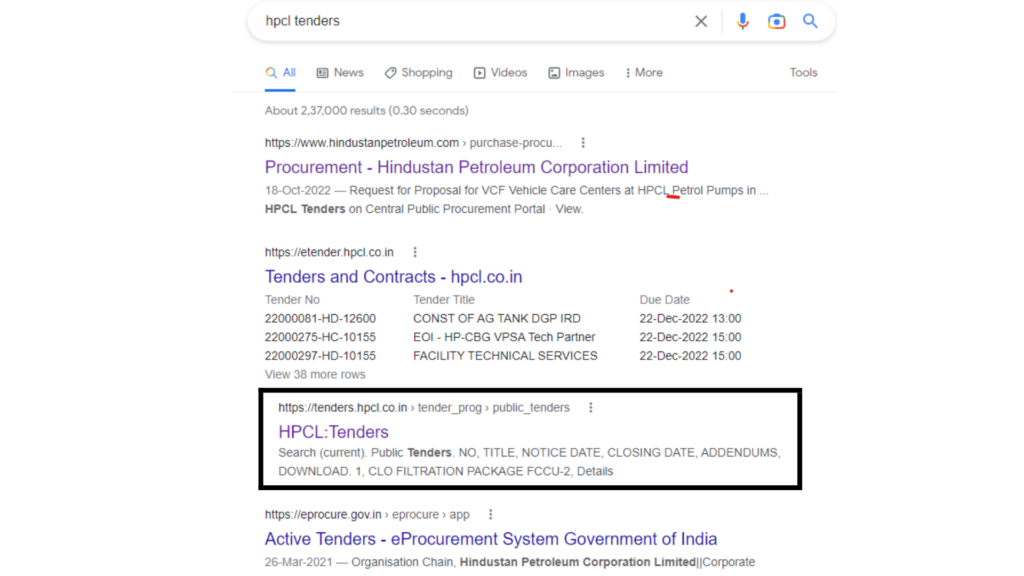
Task: Open the Tools filter options
Action: pyautogui.click(x=803, y=73)
